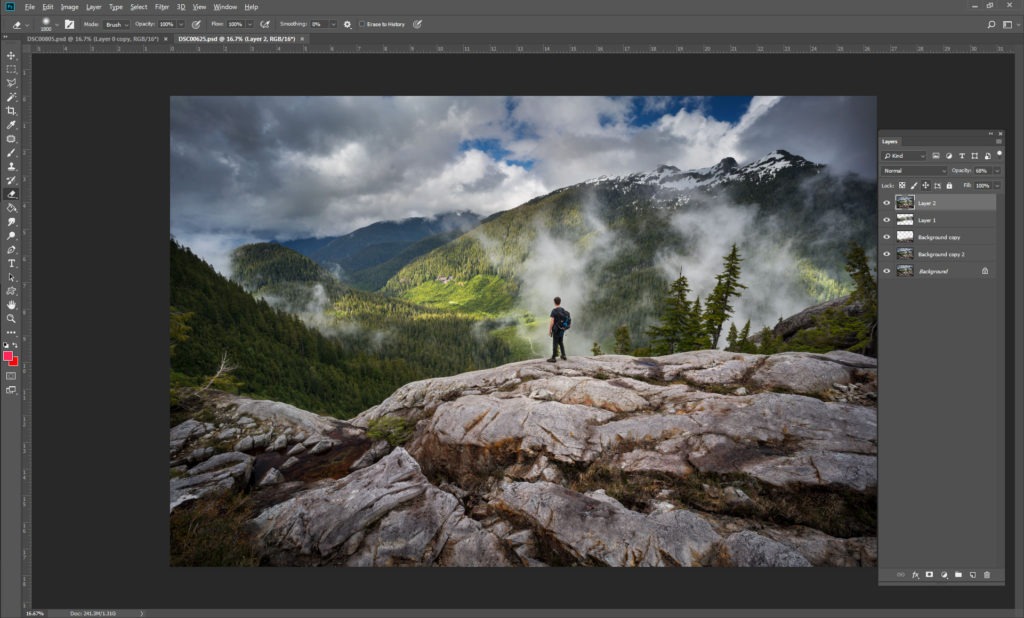This screenshot has height=618, width=1024.
Task: Open the Normal blending mode dropdown
Action: (915, 171)
